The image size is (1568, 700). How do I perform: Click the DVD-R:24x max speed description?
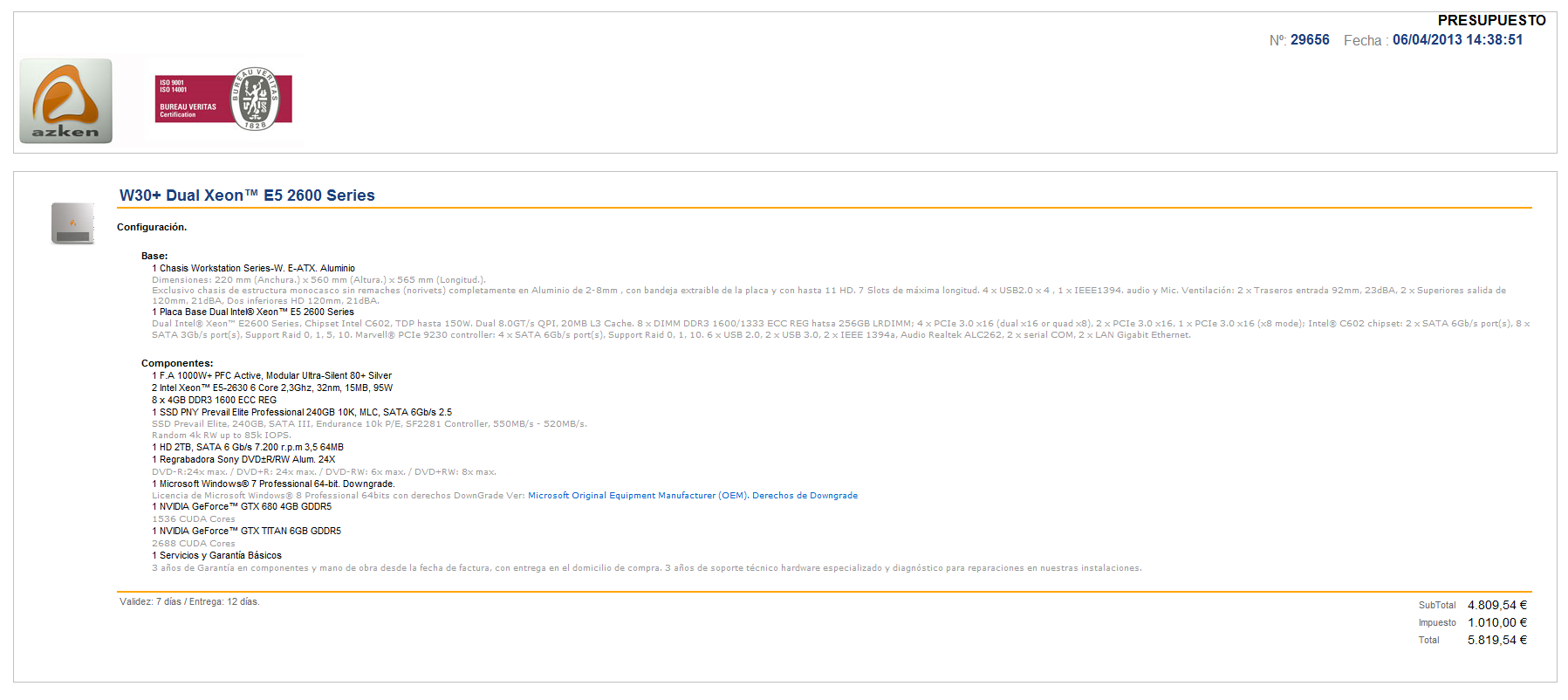(324, 472)
